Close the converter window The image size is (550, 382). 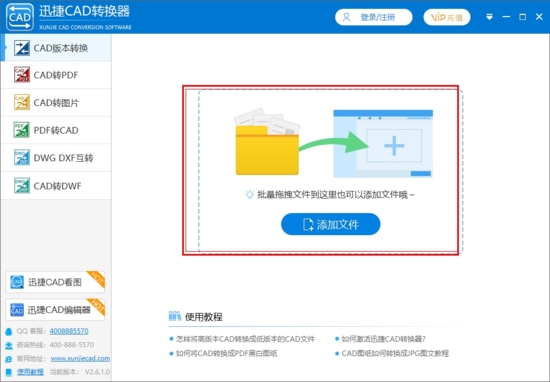point(539,17)
